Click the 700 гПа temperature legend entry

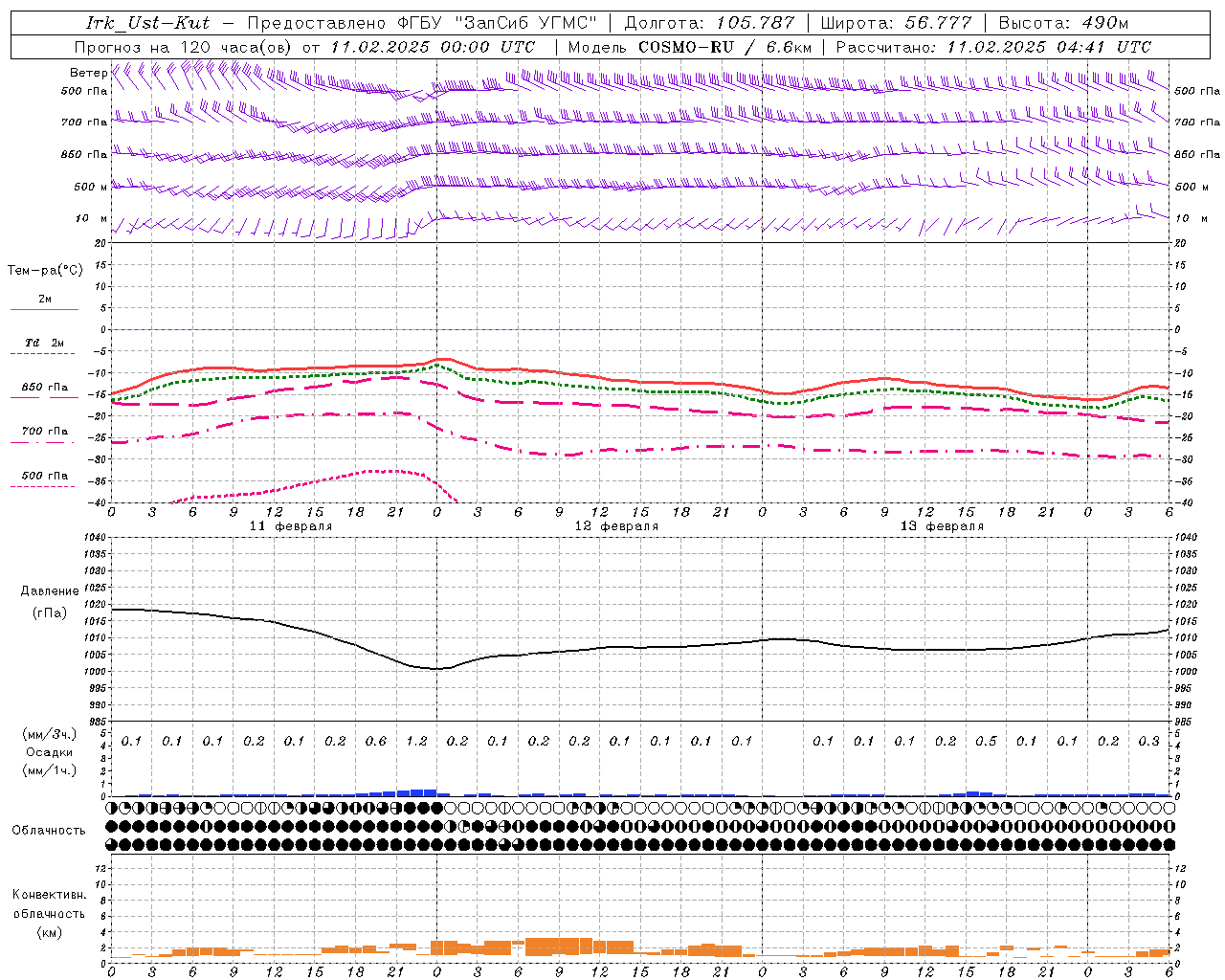click(45, 432)
